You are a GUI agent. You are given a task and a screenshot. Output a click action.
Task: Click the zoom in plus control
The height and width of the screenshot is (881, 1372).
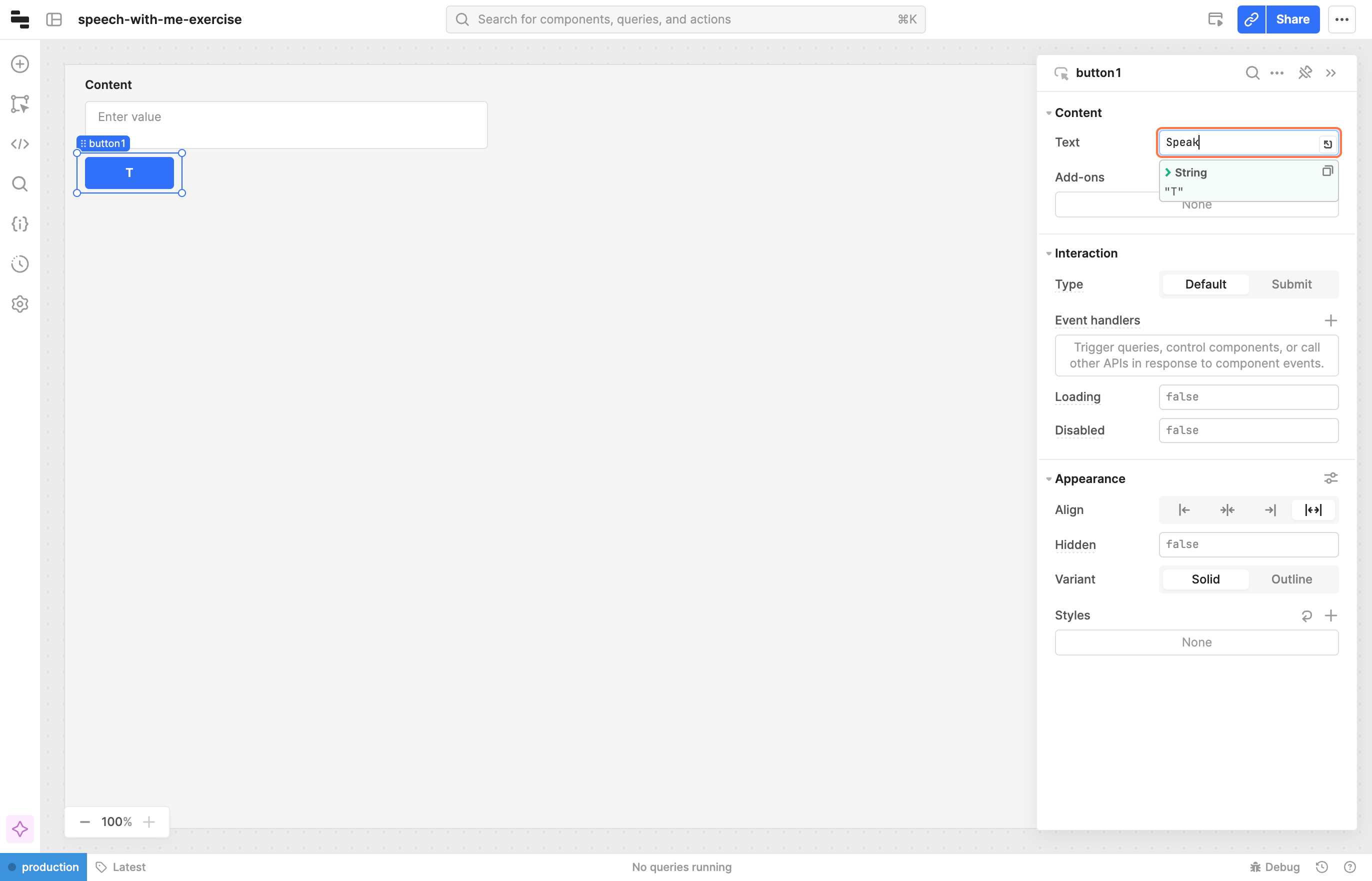[149, 822]
